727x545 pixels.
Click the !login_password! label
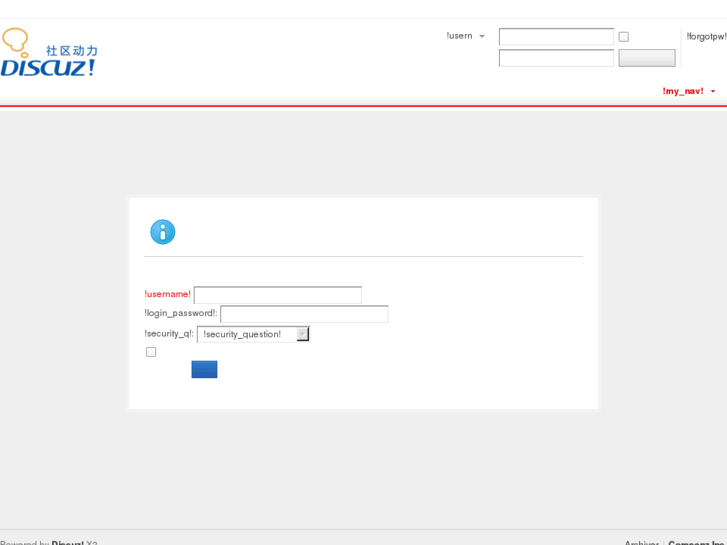(x=180, y=313)
